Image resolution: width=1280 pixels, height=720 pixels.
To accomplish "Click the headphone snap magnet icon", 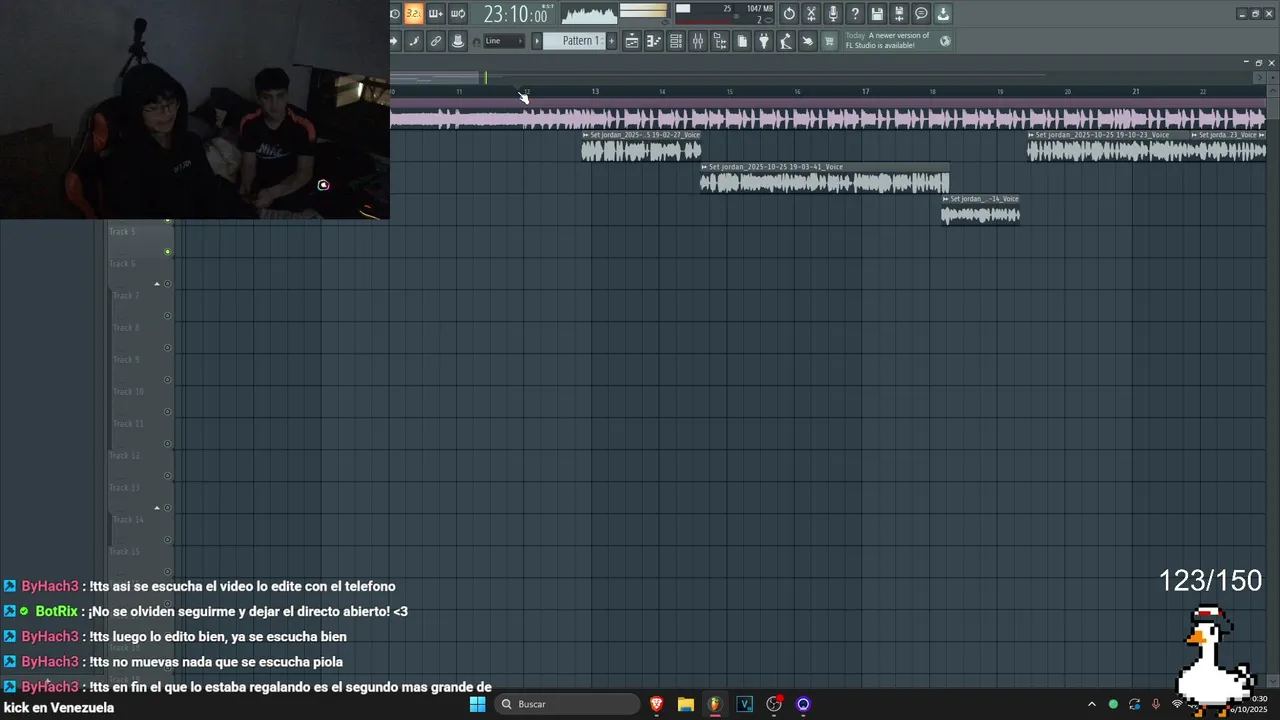I will coord(476,42).
